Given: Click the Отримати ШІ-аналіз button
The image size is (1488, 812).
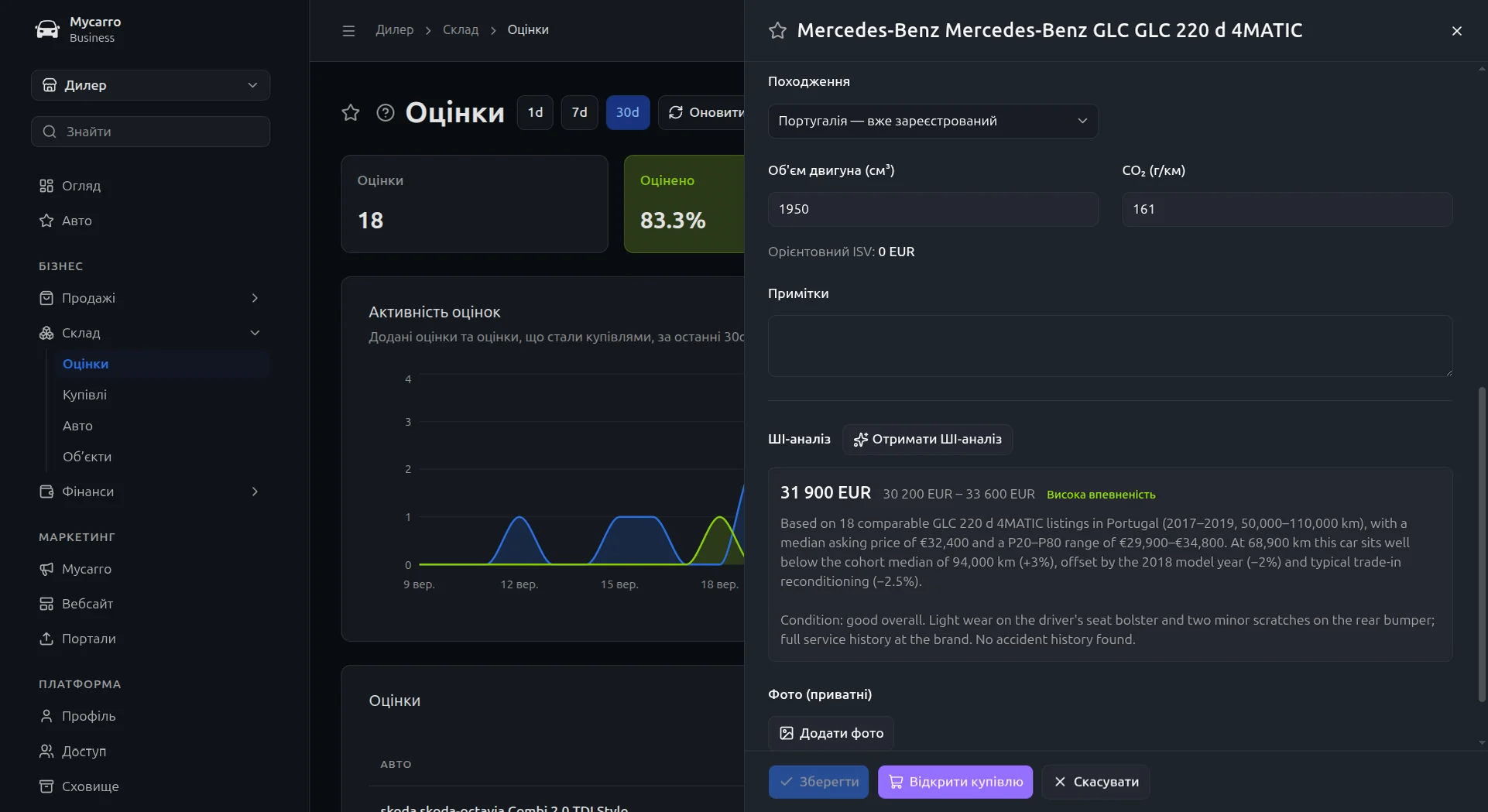Looking at the screenshot, I should [x=927, y=439].
